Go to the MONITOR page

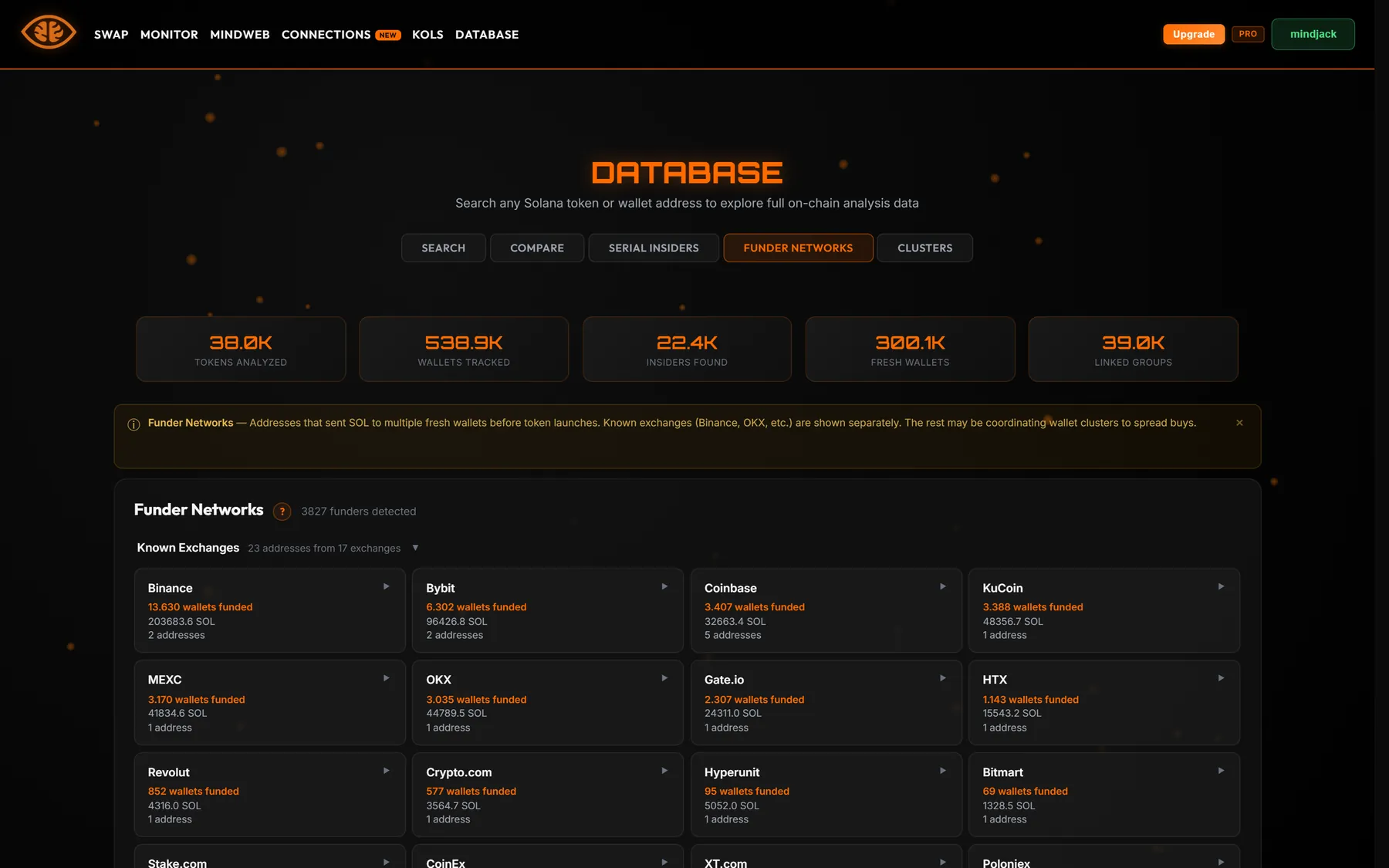(169, 35)
